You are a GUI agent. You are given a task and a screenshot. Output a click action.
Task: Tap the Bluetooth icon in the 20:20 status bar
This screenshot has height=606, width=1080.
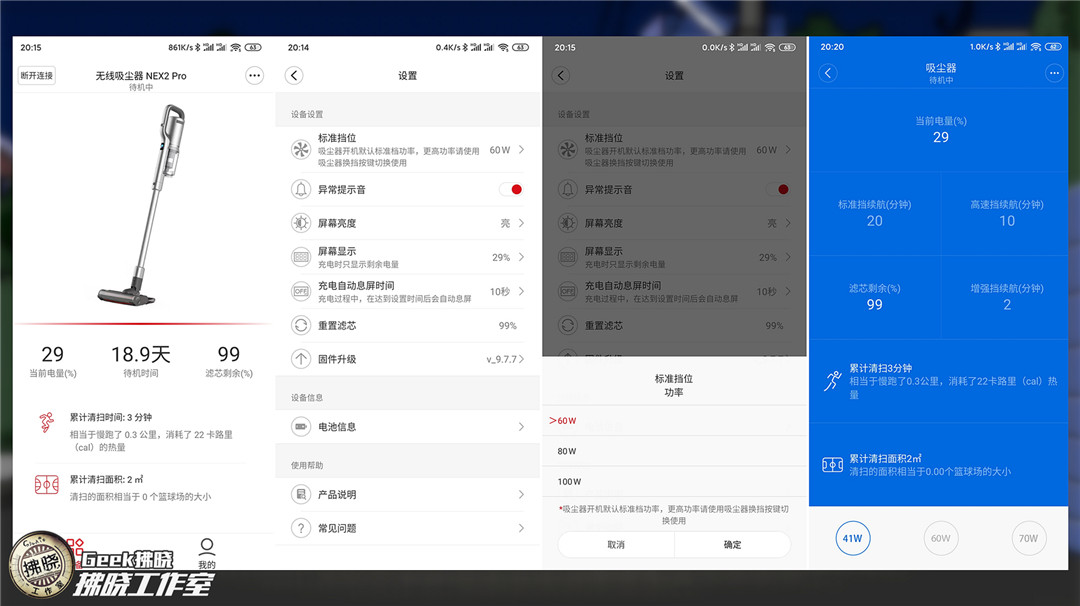point(998,47)
